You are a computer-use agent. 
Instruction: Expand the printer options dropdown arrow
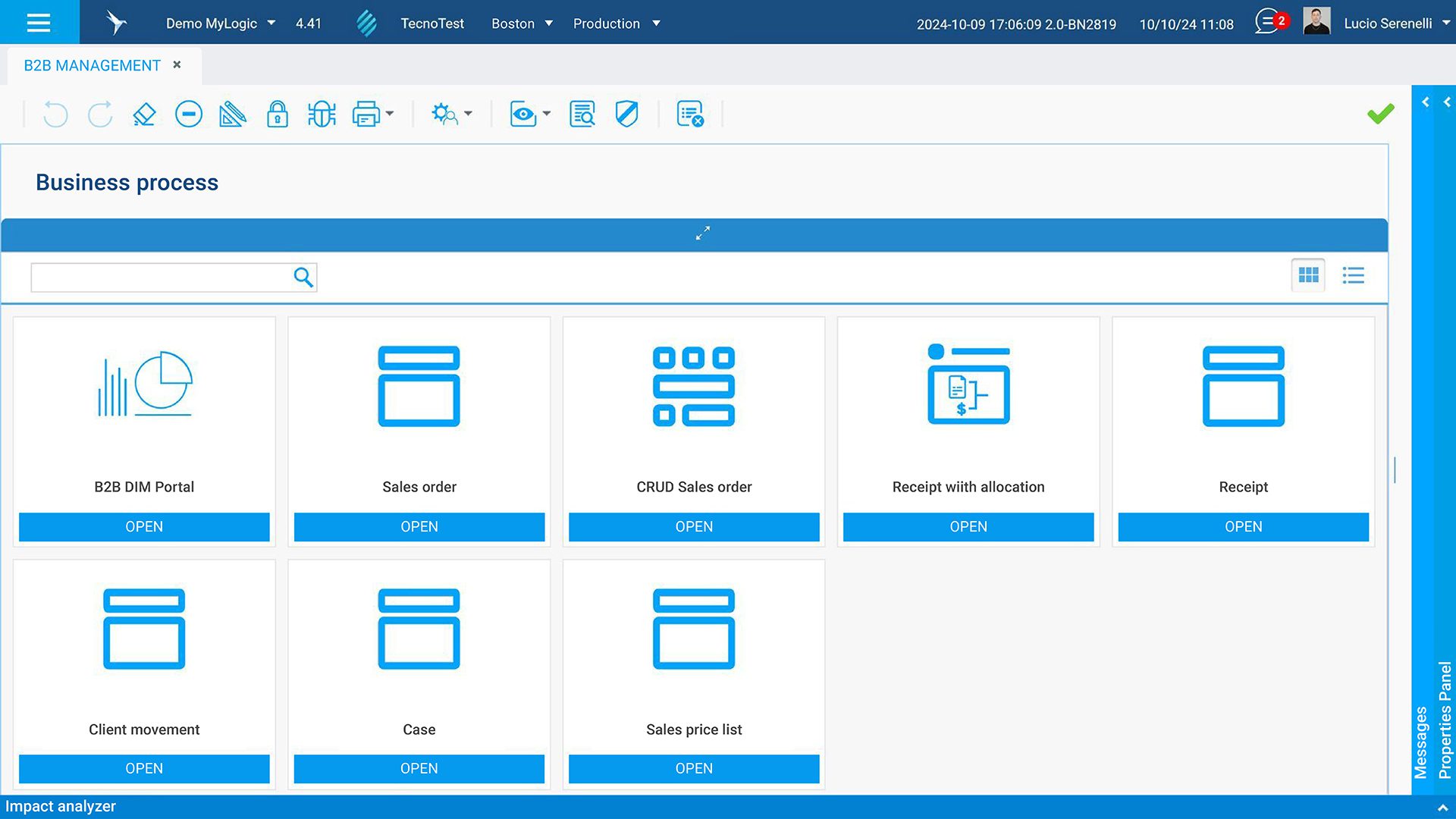tap(390, 115)
